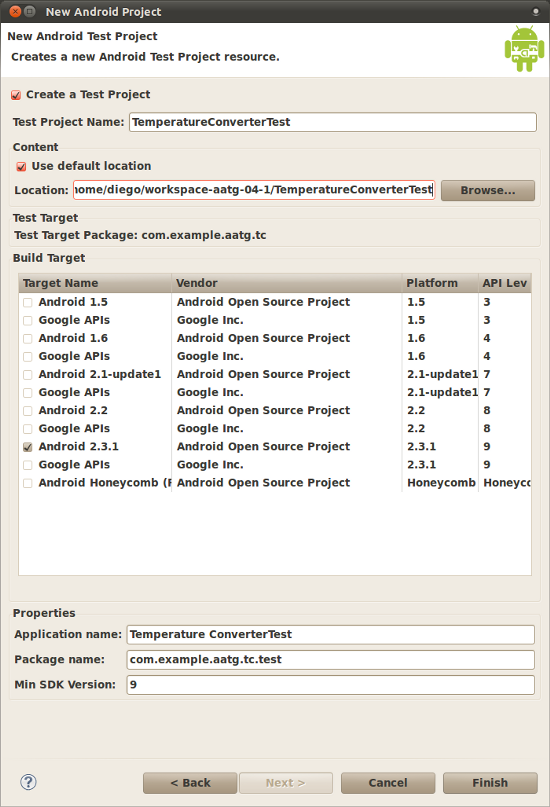Click Finish to create the test project

pos(490,783)
